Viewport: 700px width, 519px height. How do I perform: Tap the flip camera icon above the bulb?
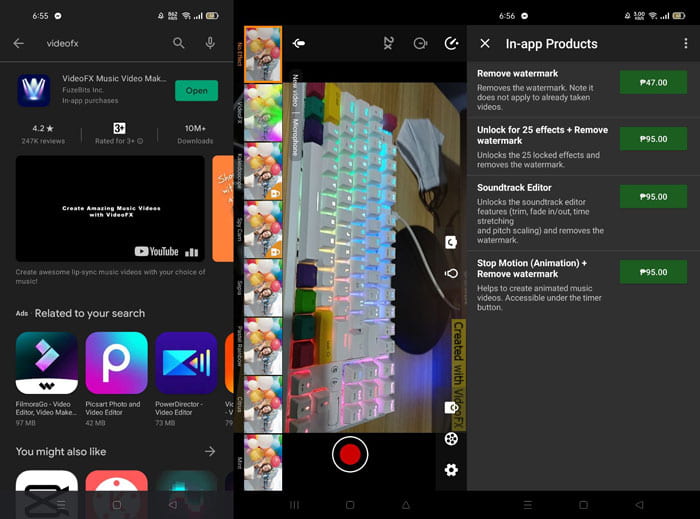click(x=451, y=242)
